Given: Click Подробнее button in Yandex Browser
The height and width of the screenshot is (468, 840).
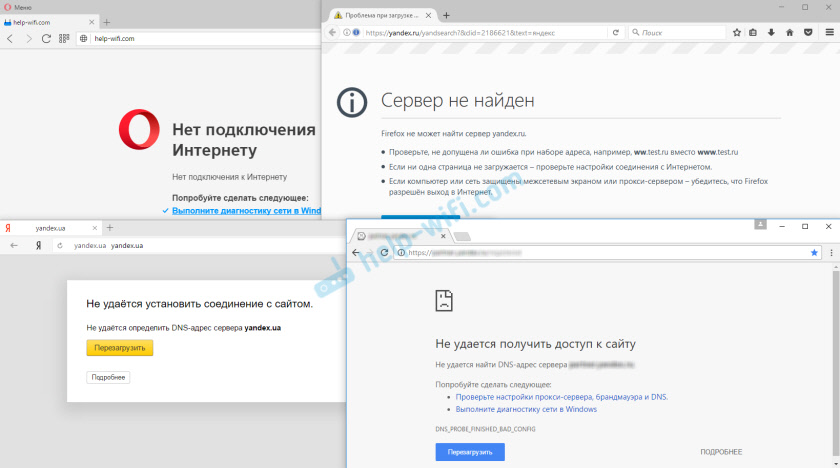Looking at the screenshot, I should 108,377.
